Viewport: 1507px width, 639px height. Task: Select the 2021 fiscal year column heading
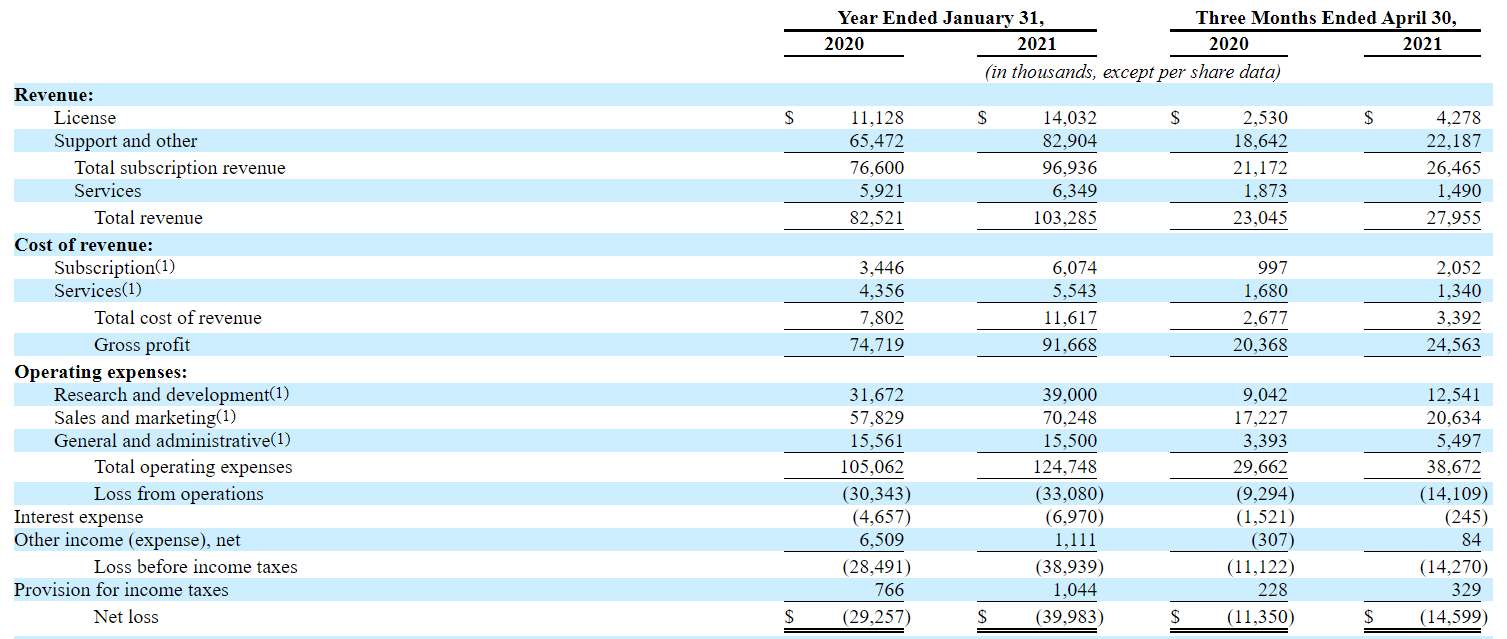click(x=1036, y=44)
